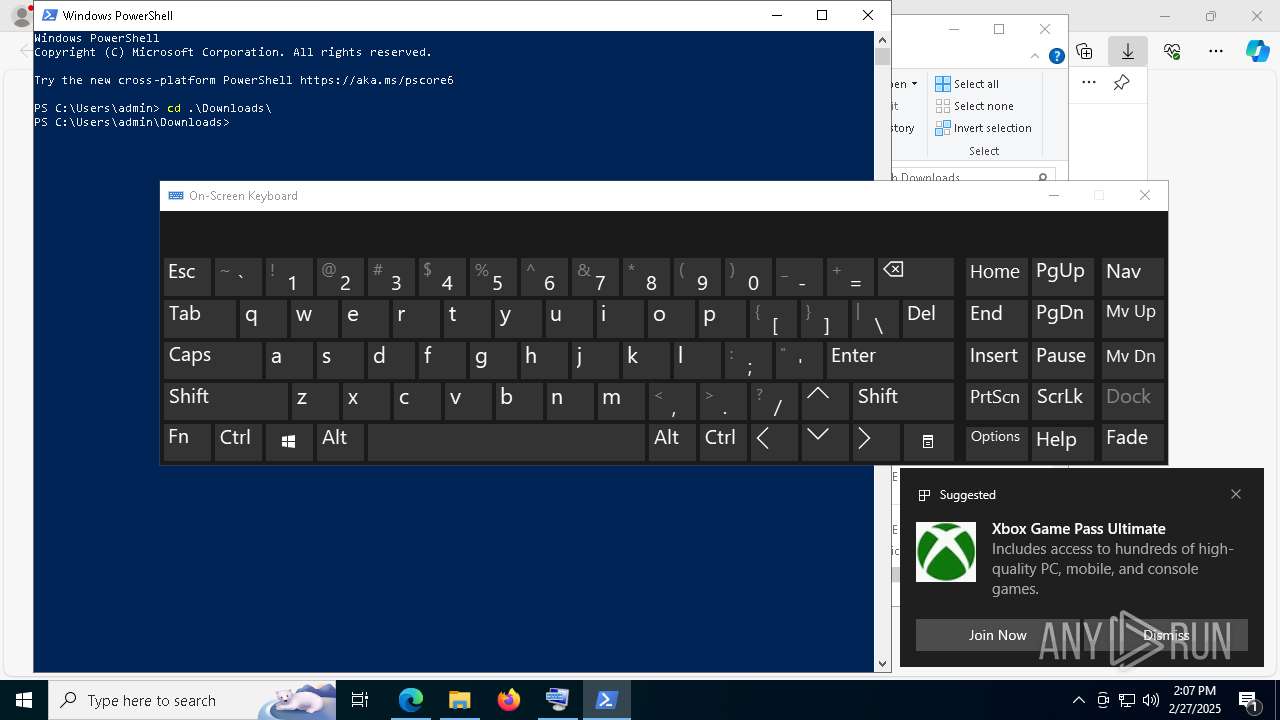Screen dimensions: 1280x720
Task: Click Select all in Explorer ribbon
Action: pos(967,84)
